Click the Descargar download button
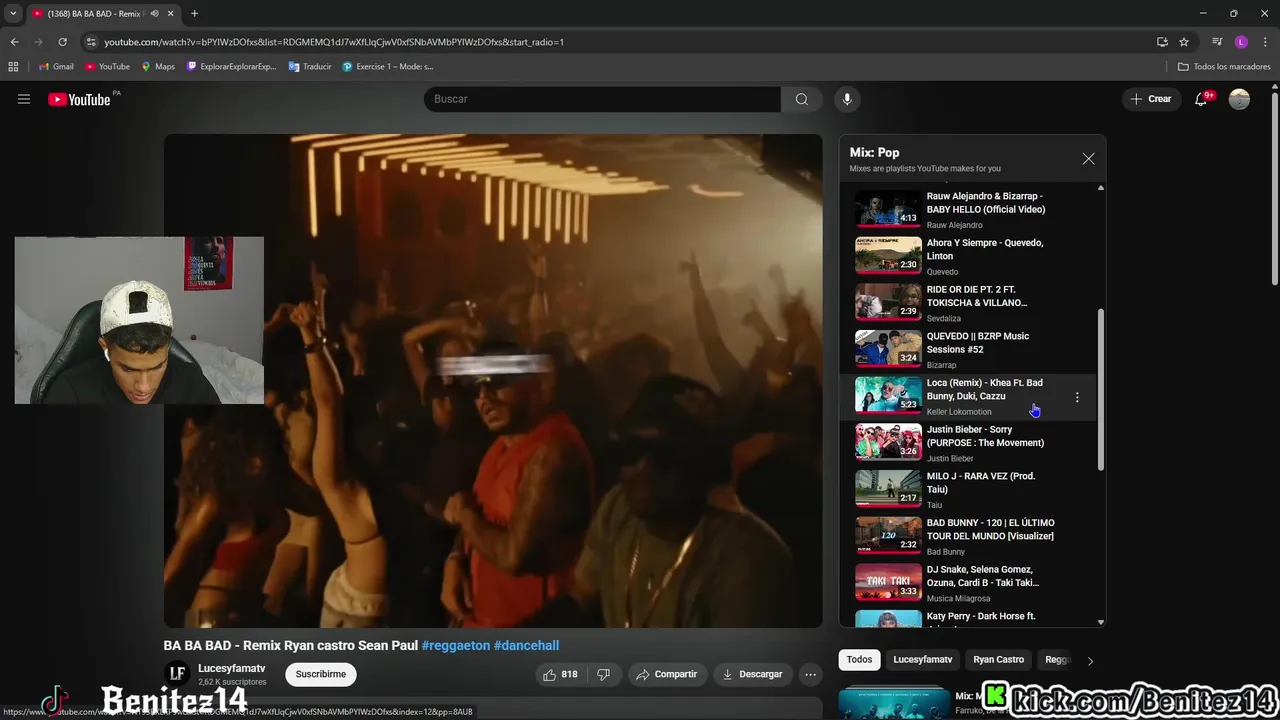The width and height of the screenshot is (1280, 720). (x=753, y=674)
